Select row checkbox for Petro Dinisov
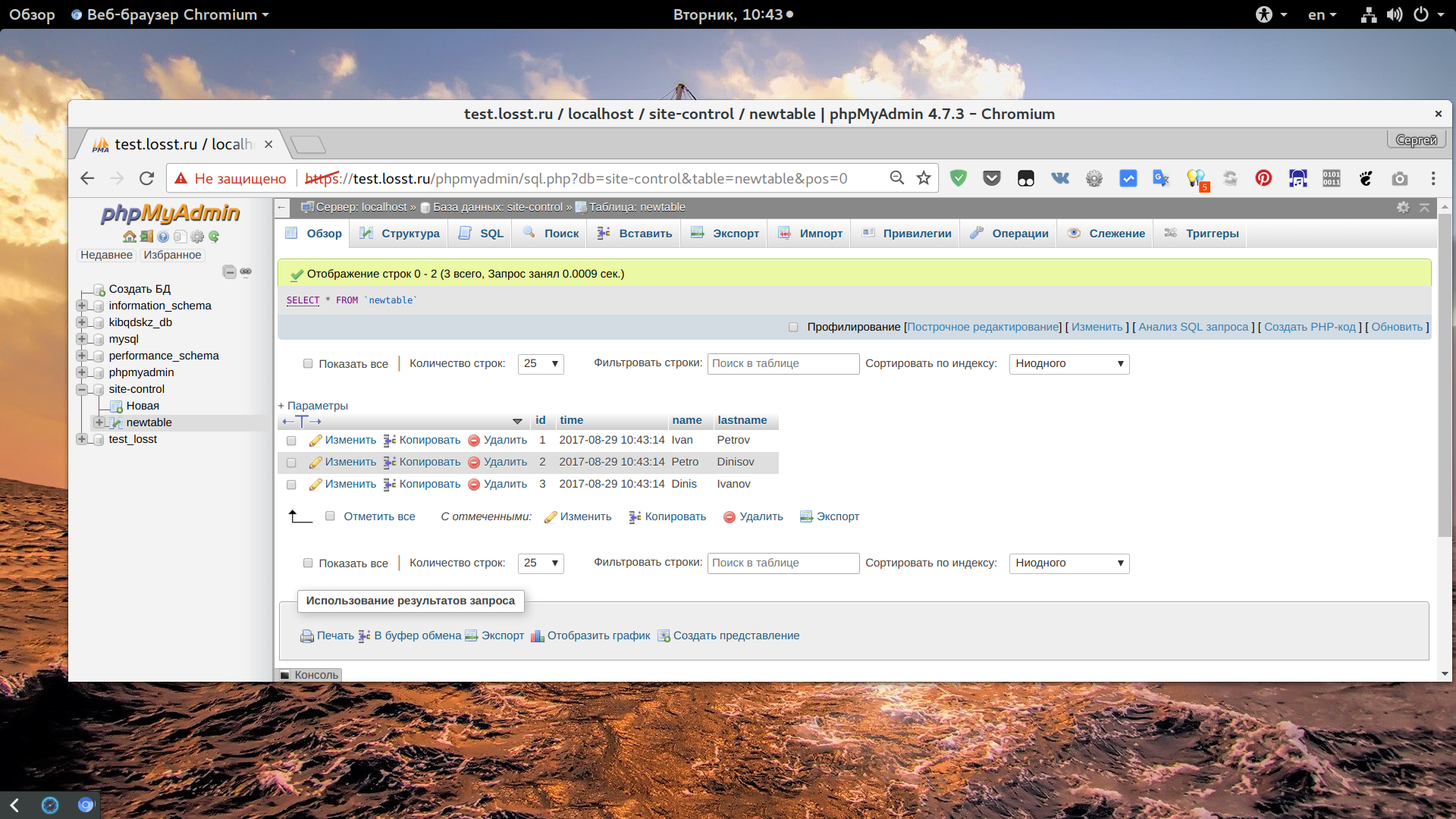 point(291,463)
